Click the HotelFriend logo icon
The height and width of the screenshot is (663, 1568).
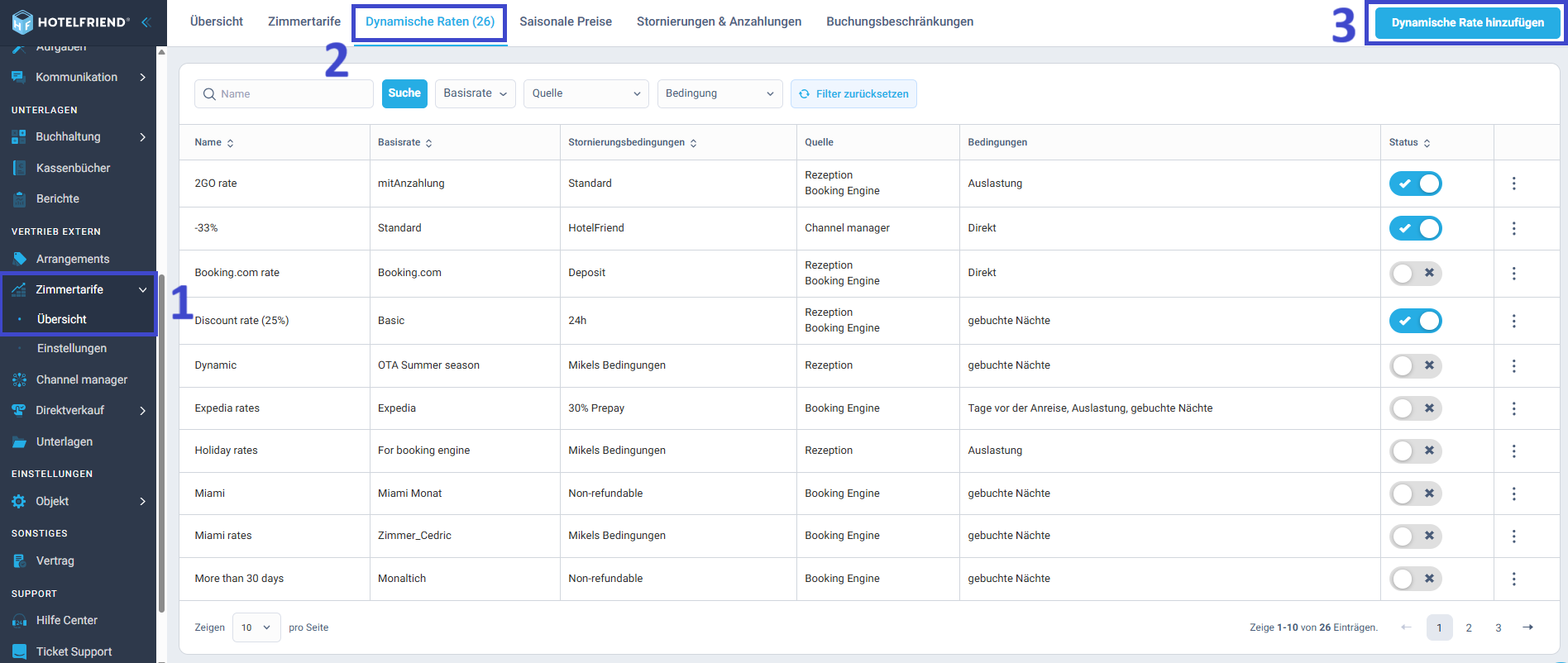pos(22,22)
